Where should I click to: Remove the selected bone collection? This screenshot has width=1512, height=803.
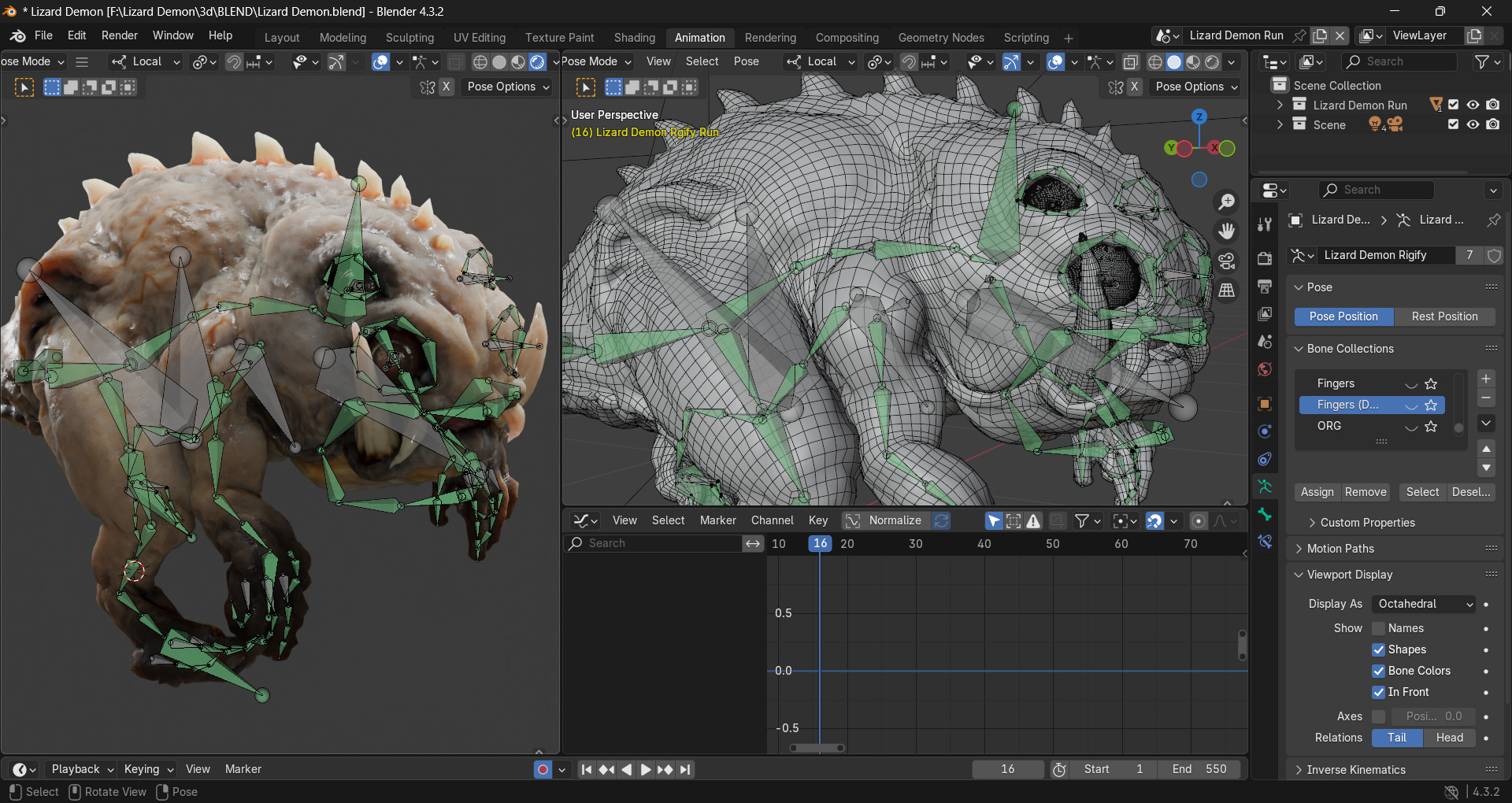coord(1486,398)
